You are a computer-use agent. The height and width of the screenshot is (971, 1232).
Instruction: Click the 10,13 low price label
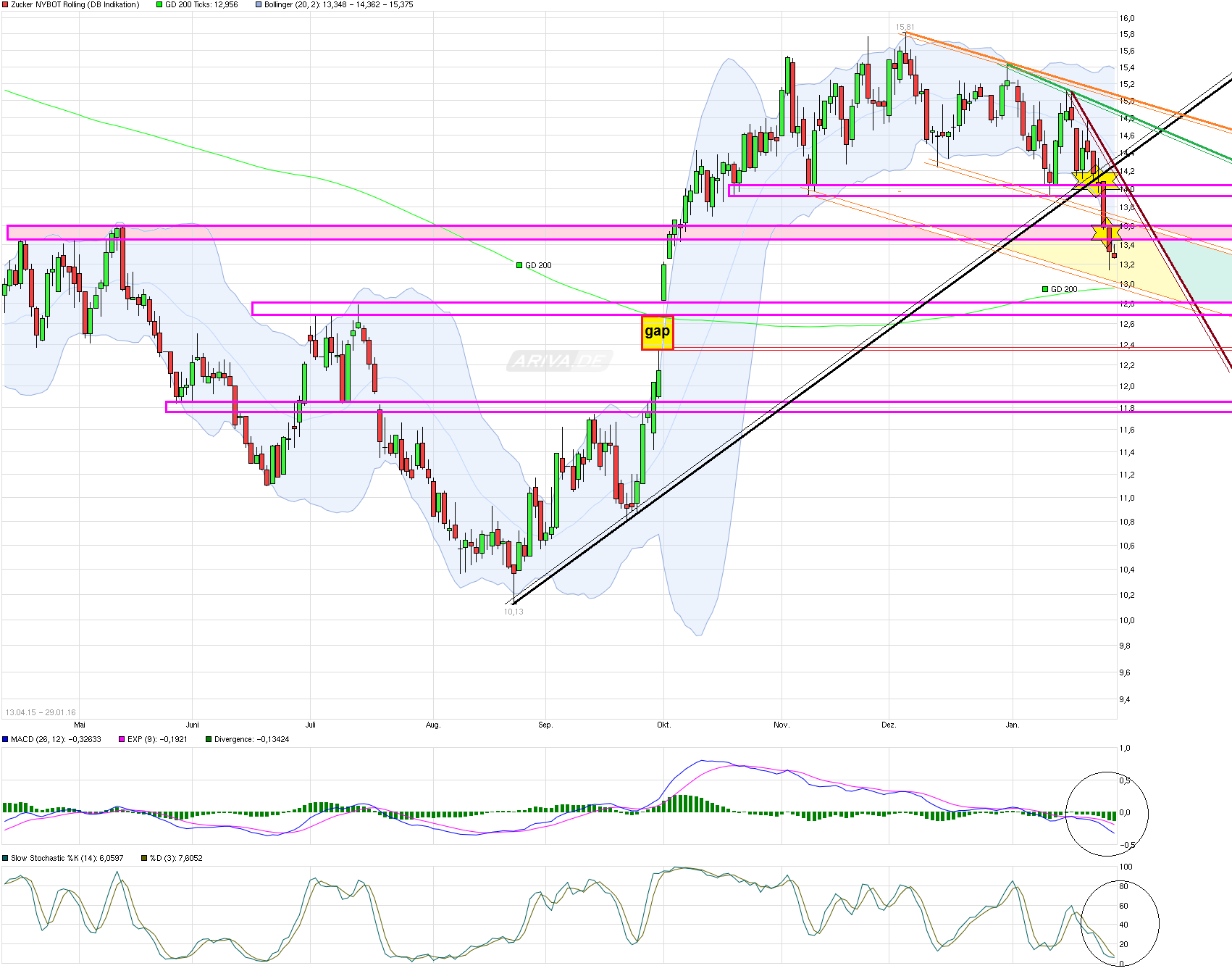[x=514, y=612]
